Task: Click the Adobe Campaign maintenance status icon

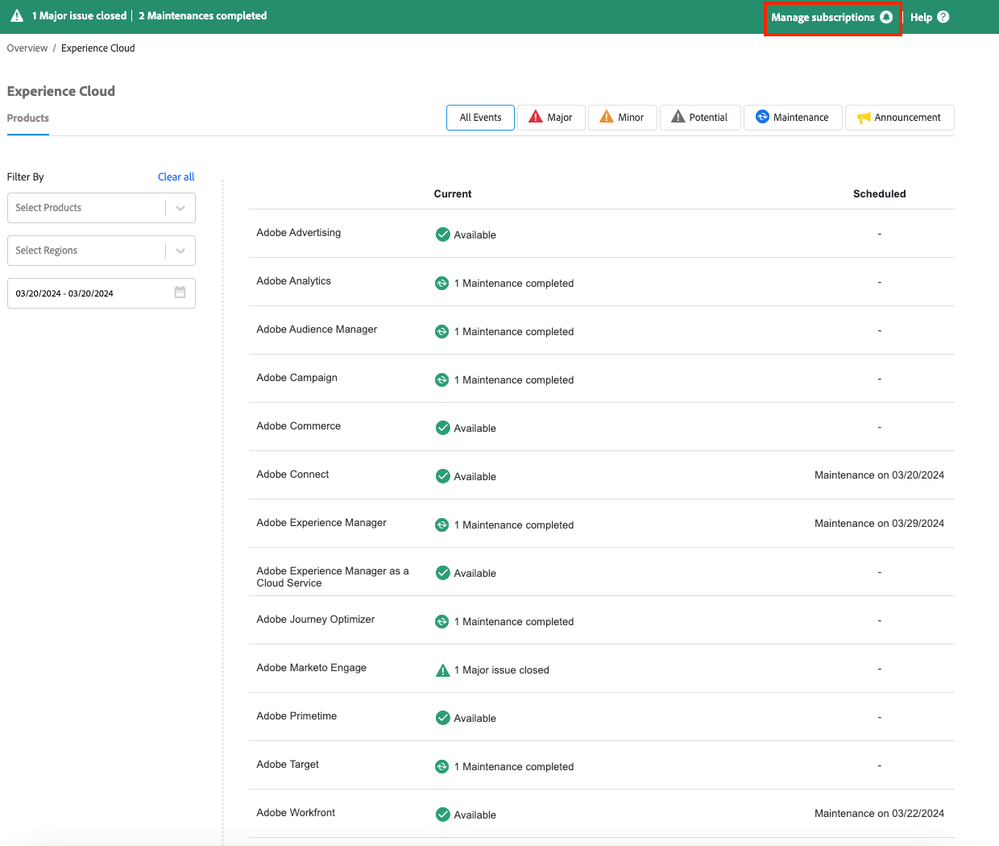Action: tap(442, 380)
